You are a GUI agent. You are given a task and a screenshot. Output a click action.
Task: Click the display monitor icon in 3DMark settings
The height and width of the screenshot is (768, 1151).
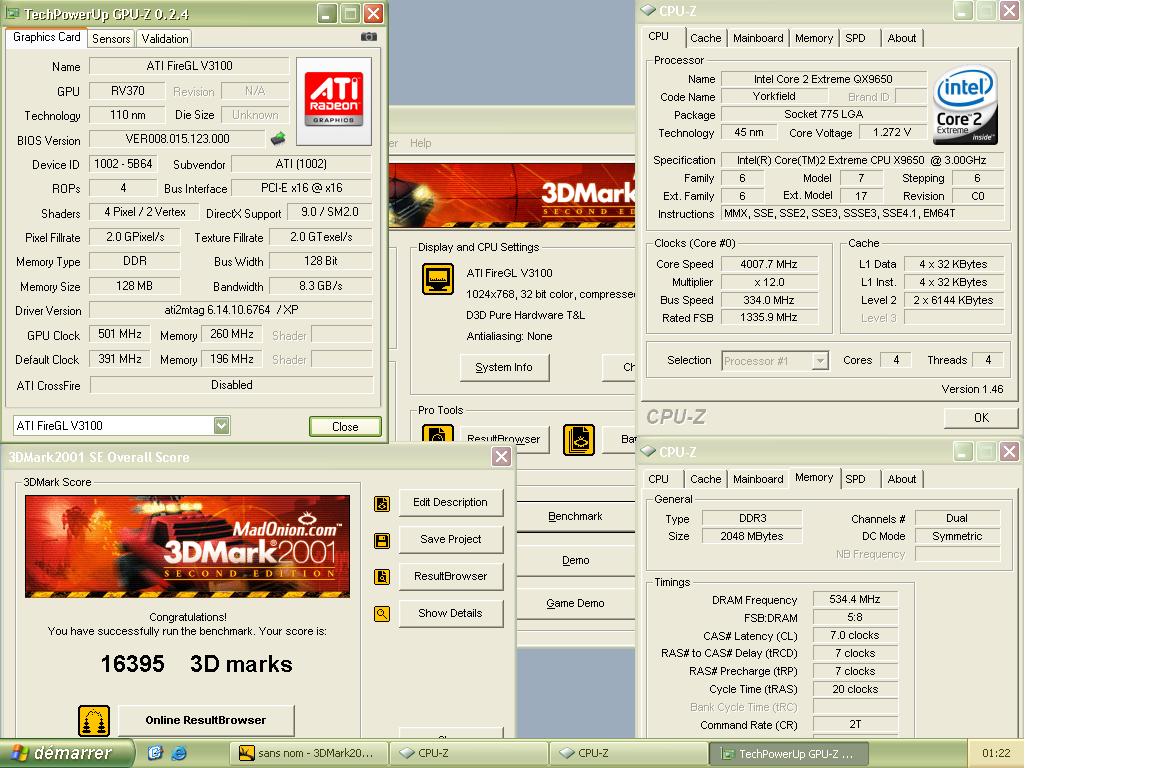pyautogui.click(x=437, y=279)
